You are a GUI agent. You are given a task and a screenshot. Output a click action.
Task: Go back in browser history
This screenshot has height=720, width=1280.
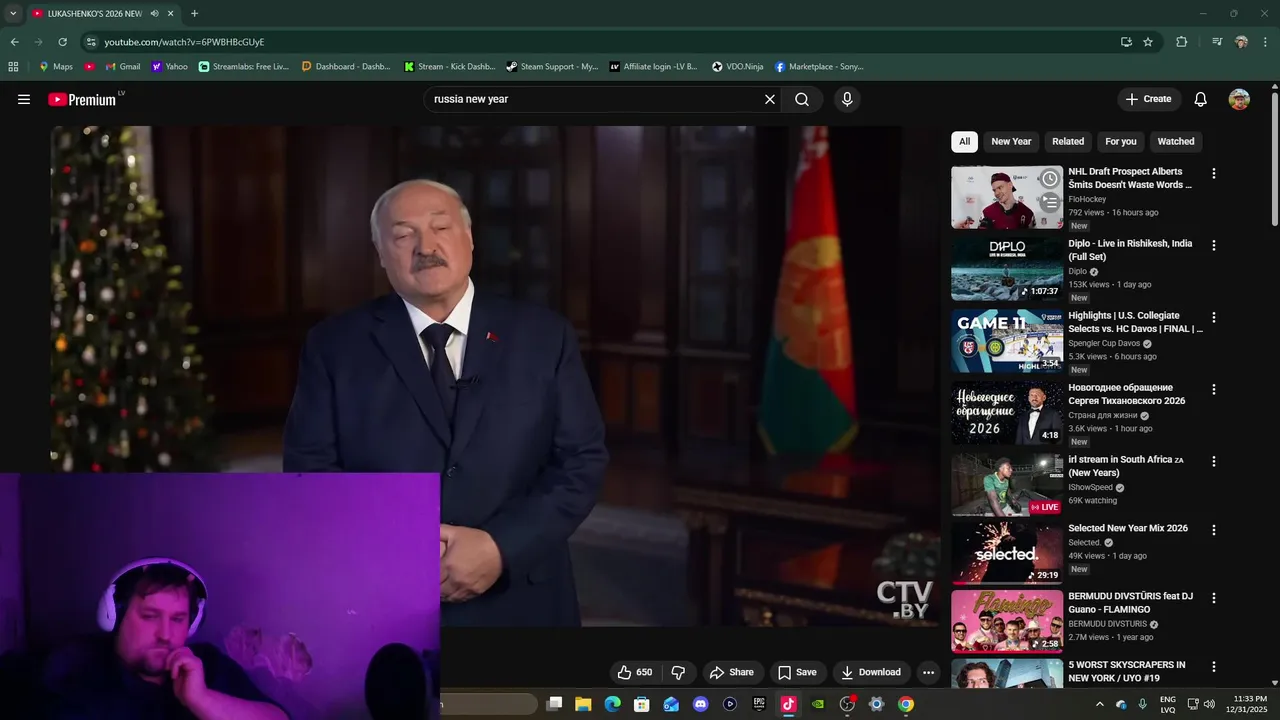14,42
